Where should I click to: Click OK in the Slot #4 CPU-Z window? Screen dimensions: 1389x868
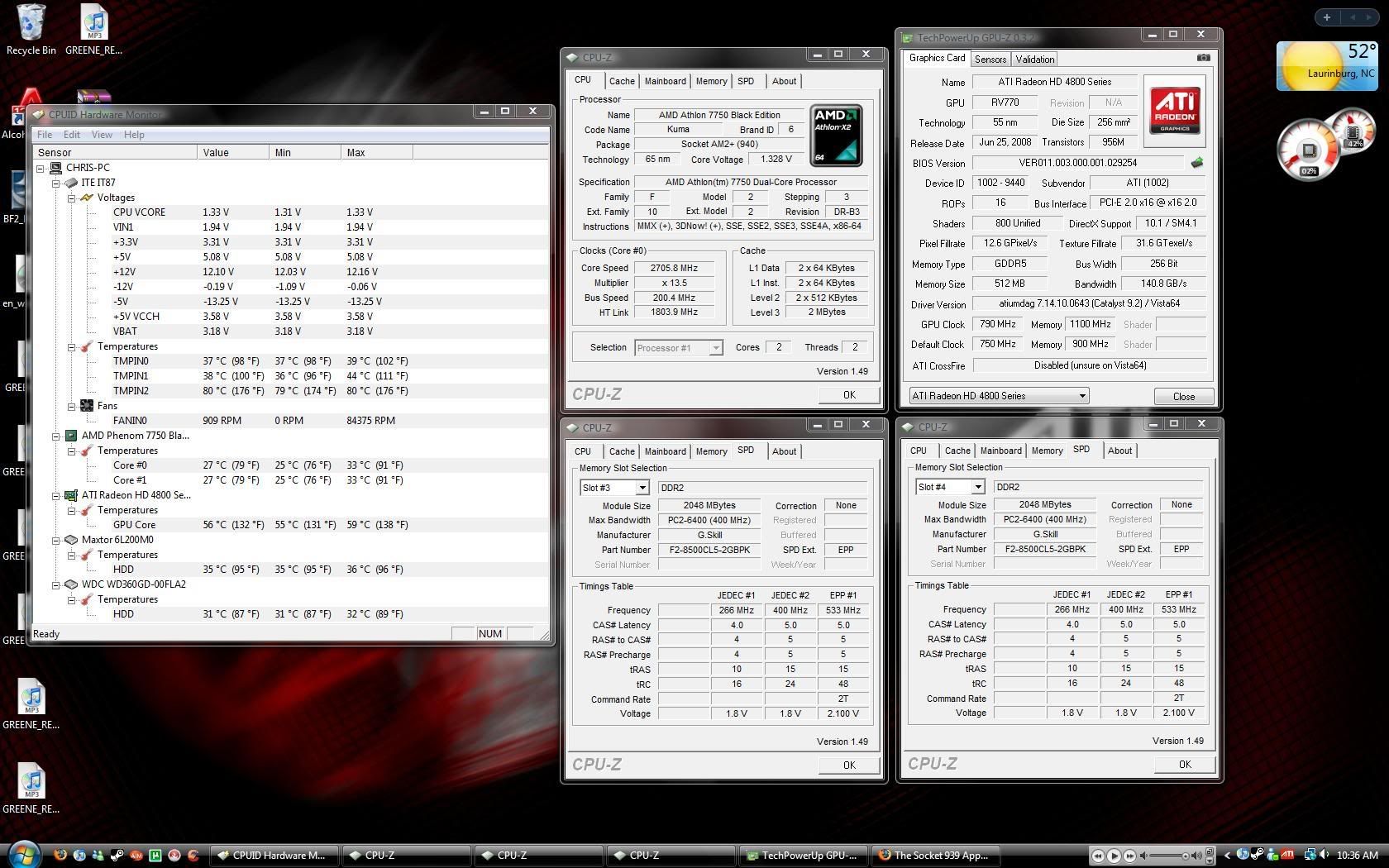pyautogui.click(x=1185, y=765)
